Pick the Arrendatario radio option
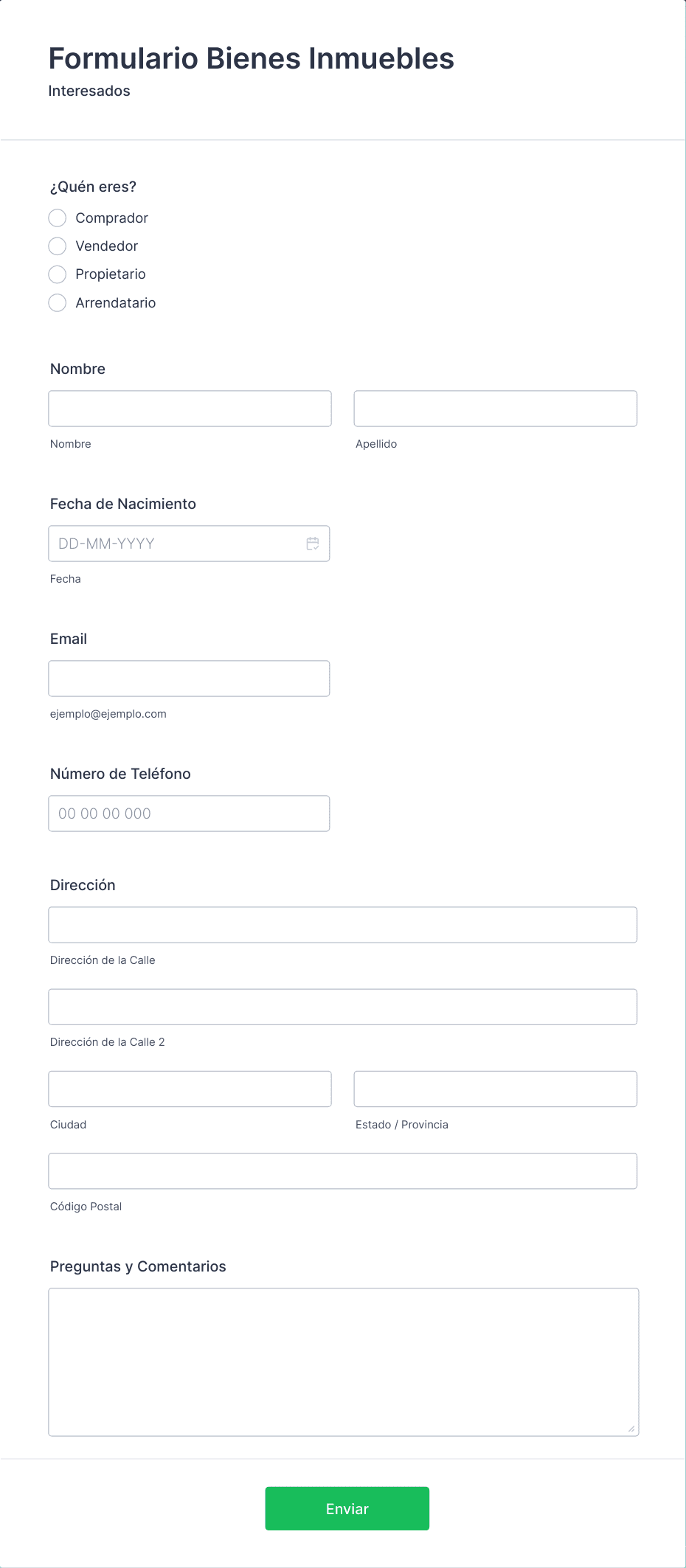This screenshot has width=686, height=1568. tap(58, 302)
